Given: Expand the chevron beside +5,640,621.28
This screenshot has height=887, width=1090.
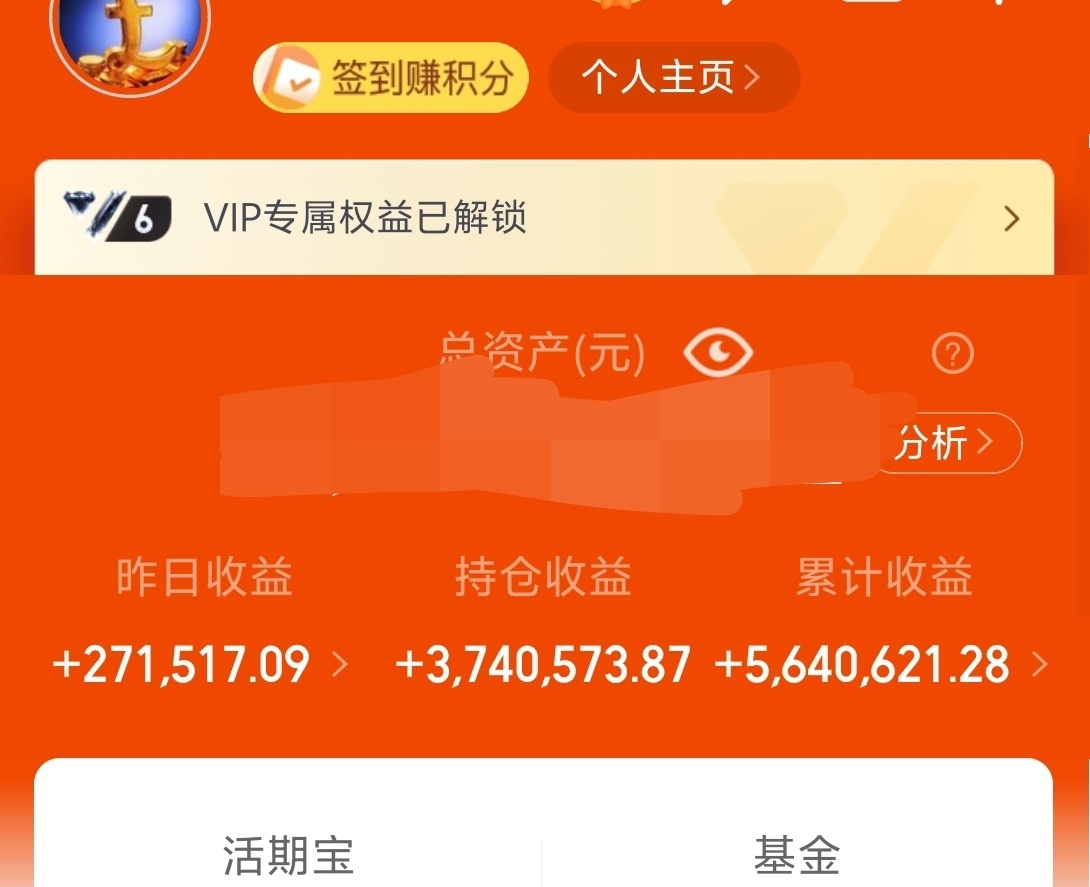Looking at the screenshot, I should click(x=1040, y=664).
